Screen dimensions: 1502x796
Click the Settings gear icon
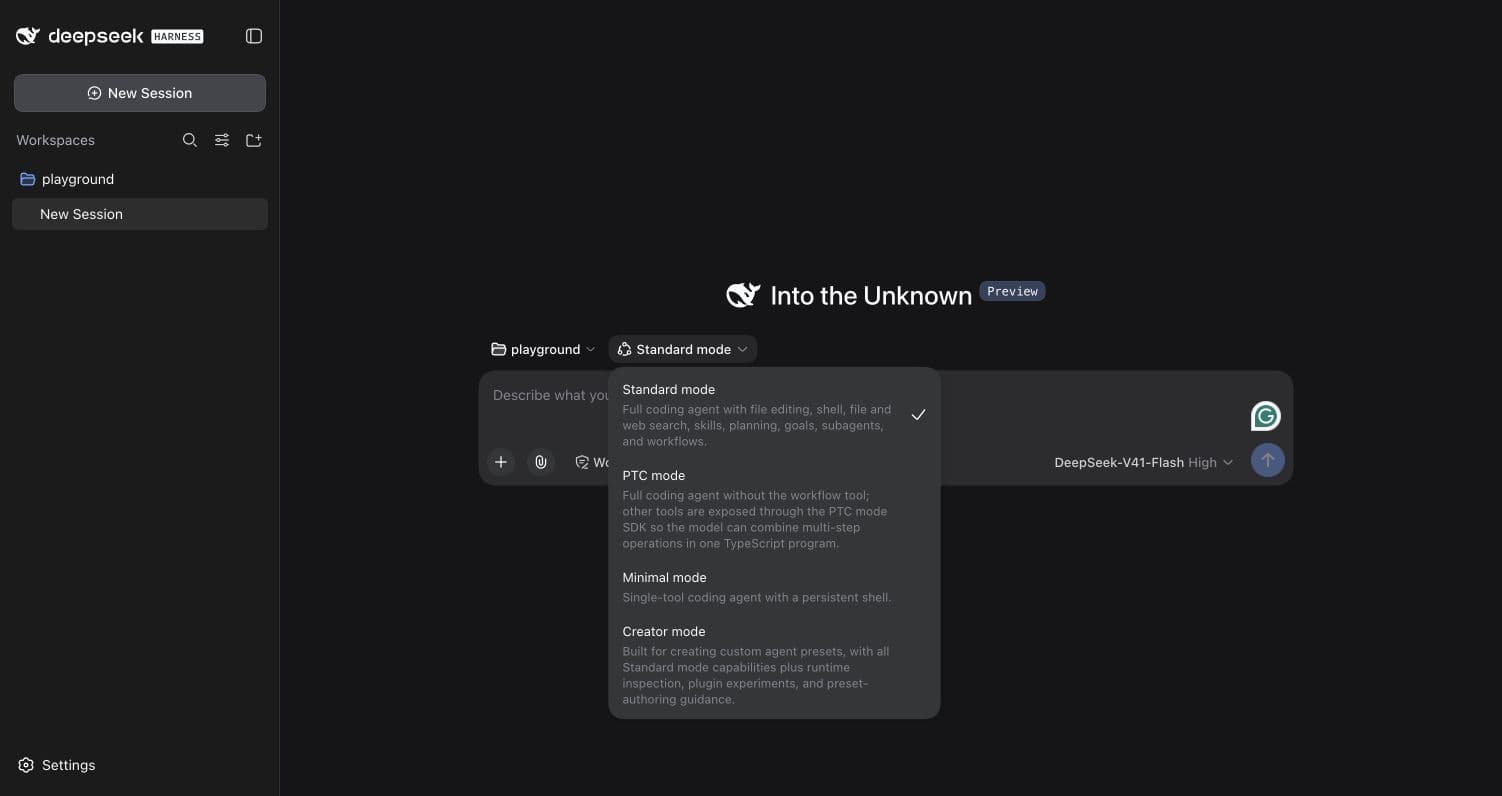coord(26,765)
